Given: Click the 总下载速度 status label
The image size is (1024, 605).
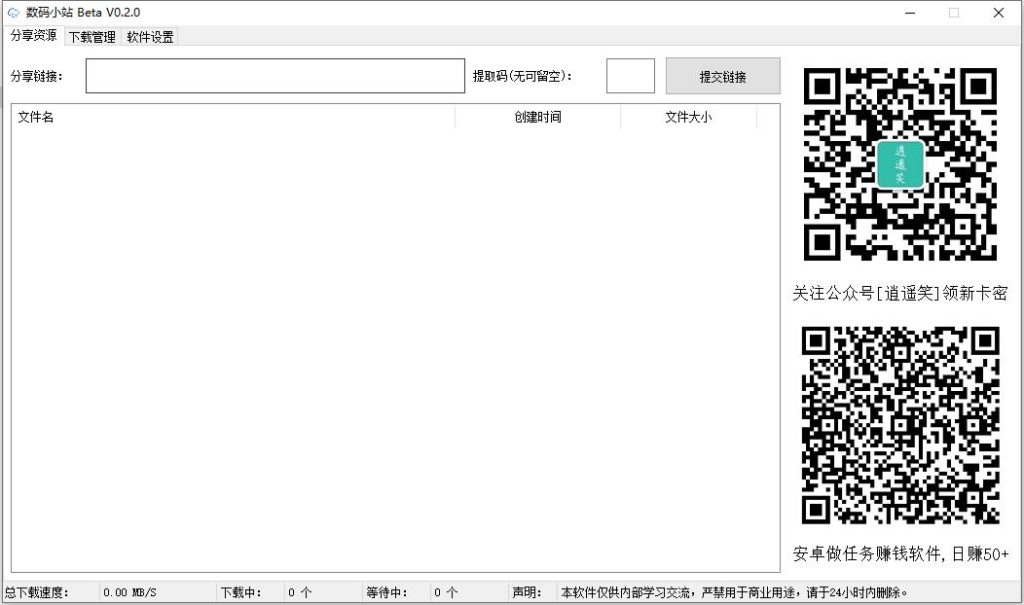Looking at the screenshot, I should tap(37, 593).
